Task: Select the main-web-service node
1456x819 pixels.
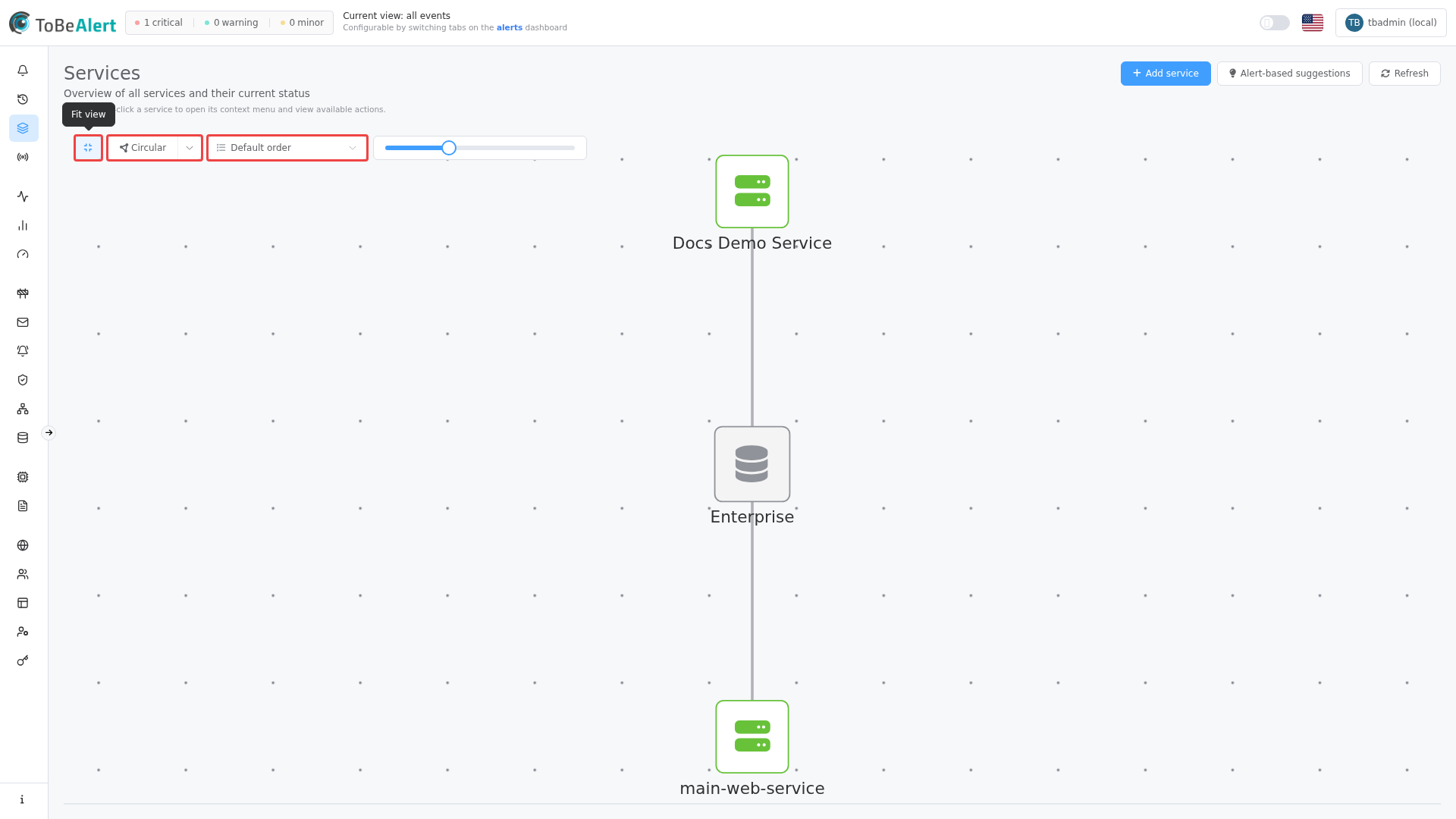Action: [752, 736]
